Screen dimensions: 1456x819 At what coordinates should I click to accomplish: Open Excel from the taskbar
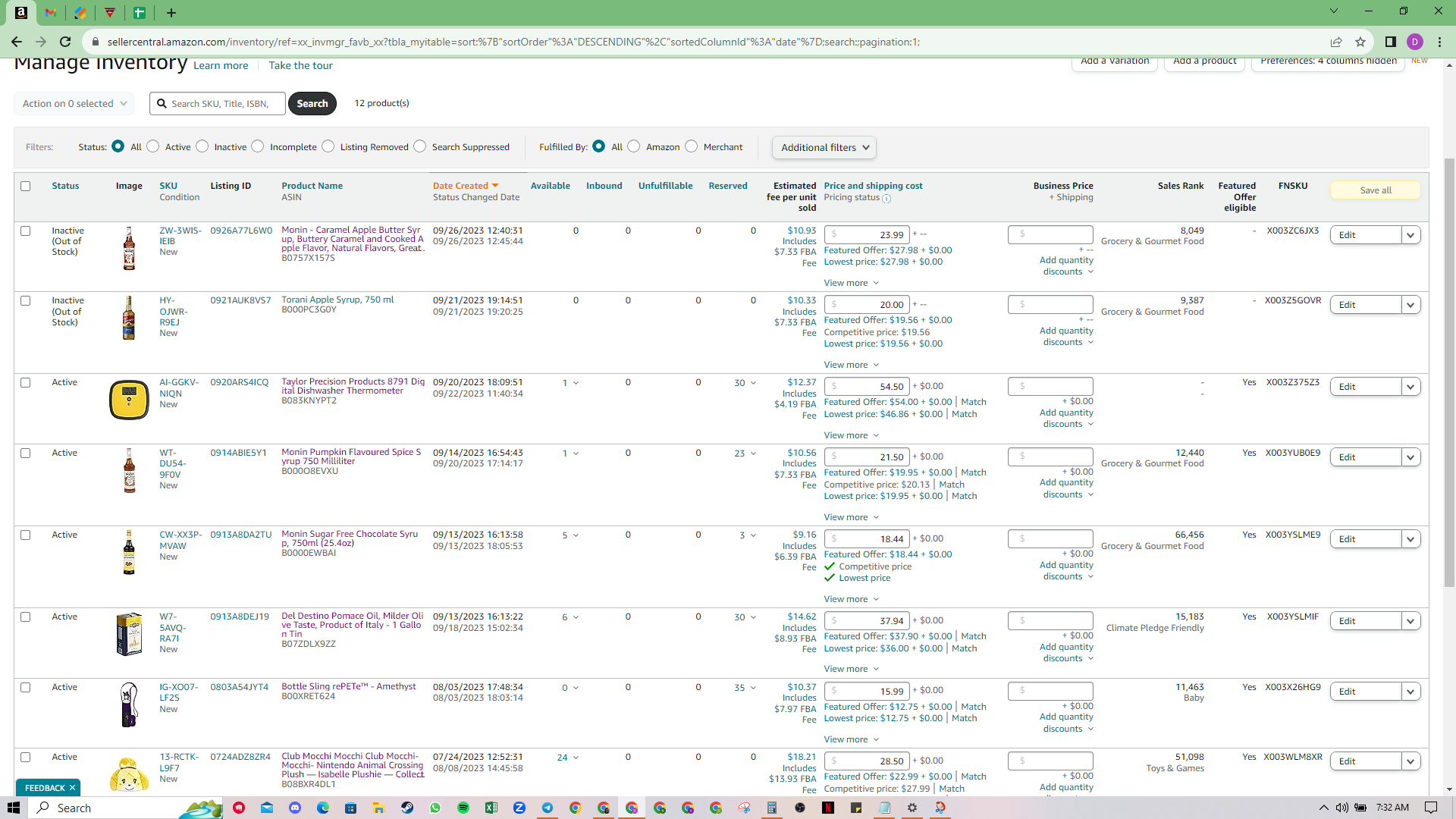point(491,808)
